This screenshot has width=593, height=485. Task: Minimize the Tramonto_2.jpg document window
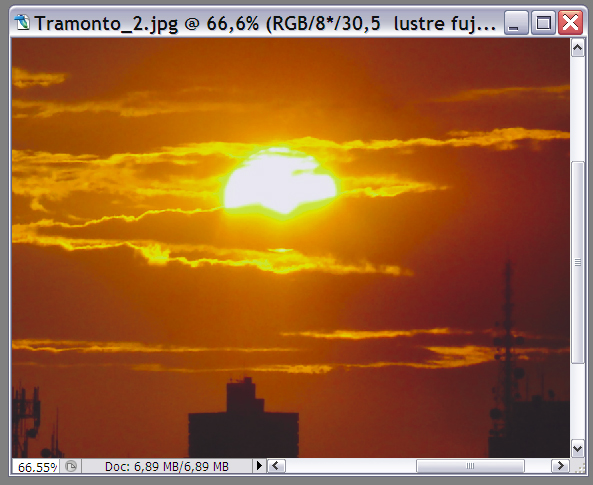point(516,23)
